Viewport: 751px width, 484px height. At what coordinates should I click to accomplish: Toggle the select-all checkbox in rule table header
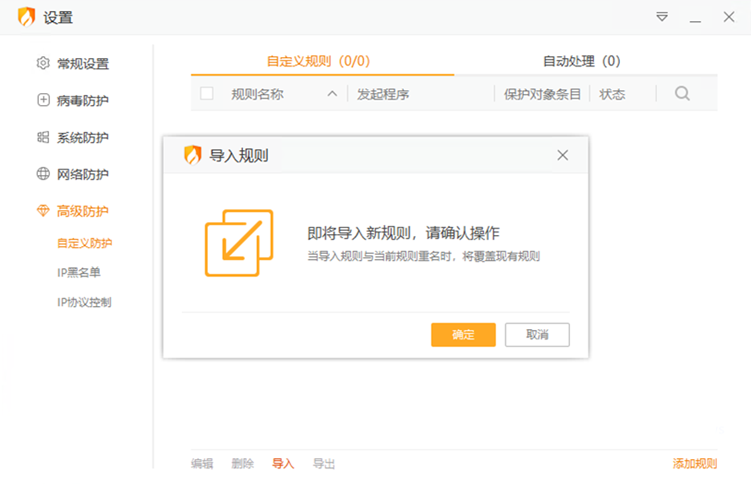coord(207,93)
